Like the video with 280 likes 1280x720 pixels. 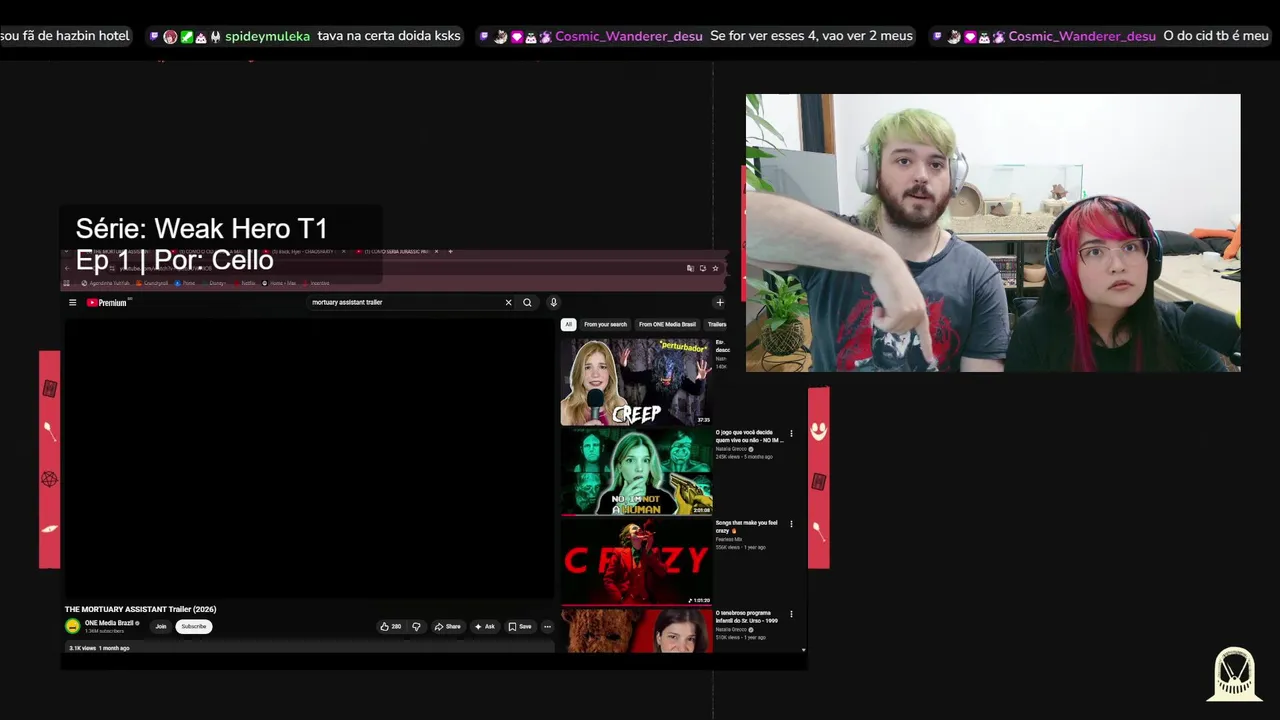(x=391, y=626)
